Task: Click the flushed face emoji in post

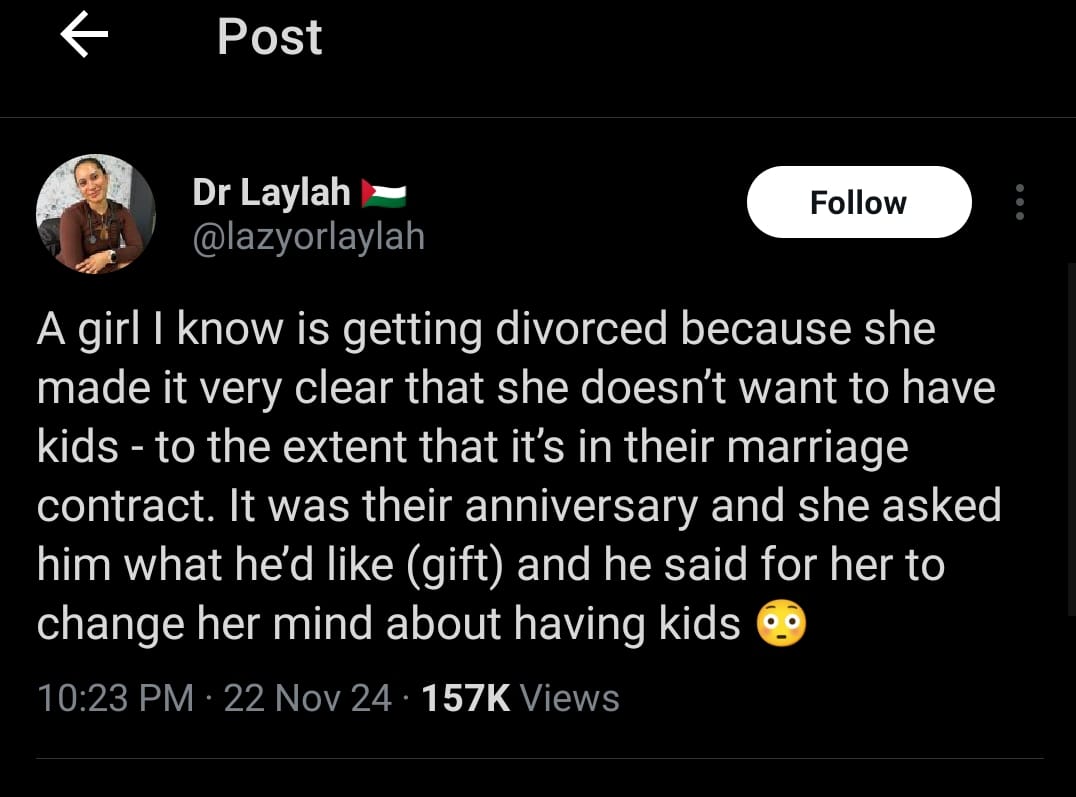Action: pyautogui.click(x=782, y=625)
